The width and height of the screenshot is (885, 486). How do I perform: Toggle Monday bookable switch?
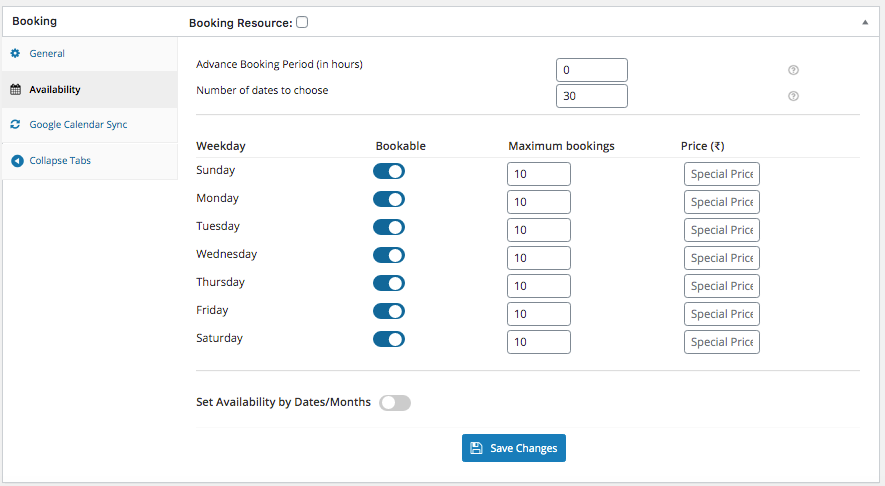click(389, 199)
